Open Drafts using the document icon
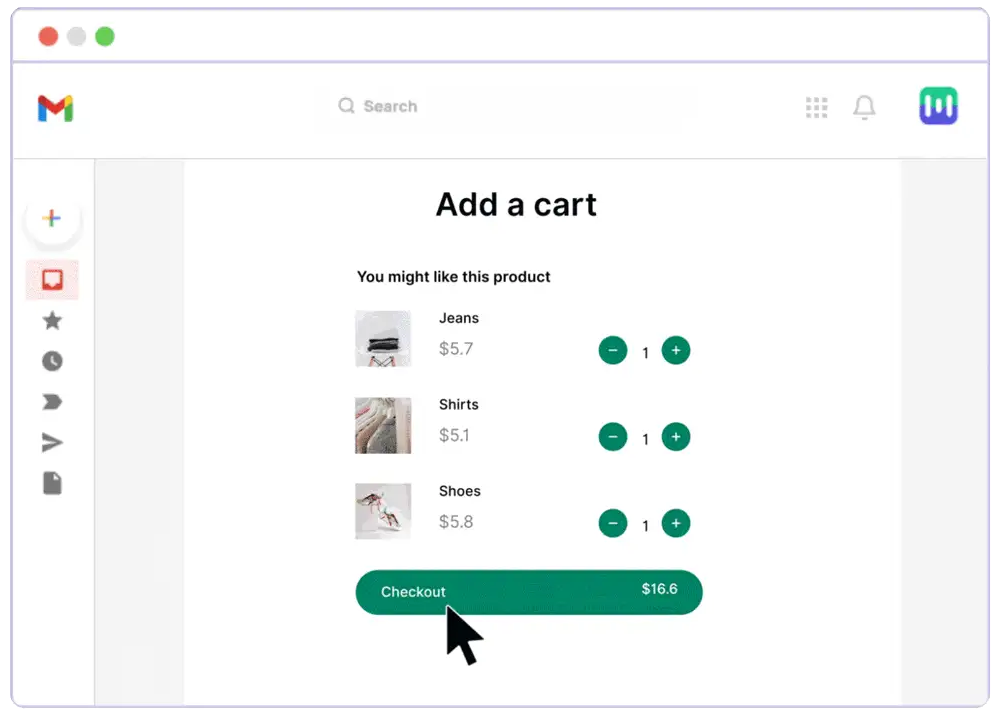Screen dimensions: 1000x715 [x=52, y=483]
